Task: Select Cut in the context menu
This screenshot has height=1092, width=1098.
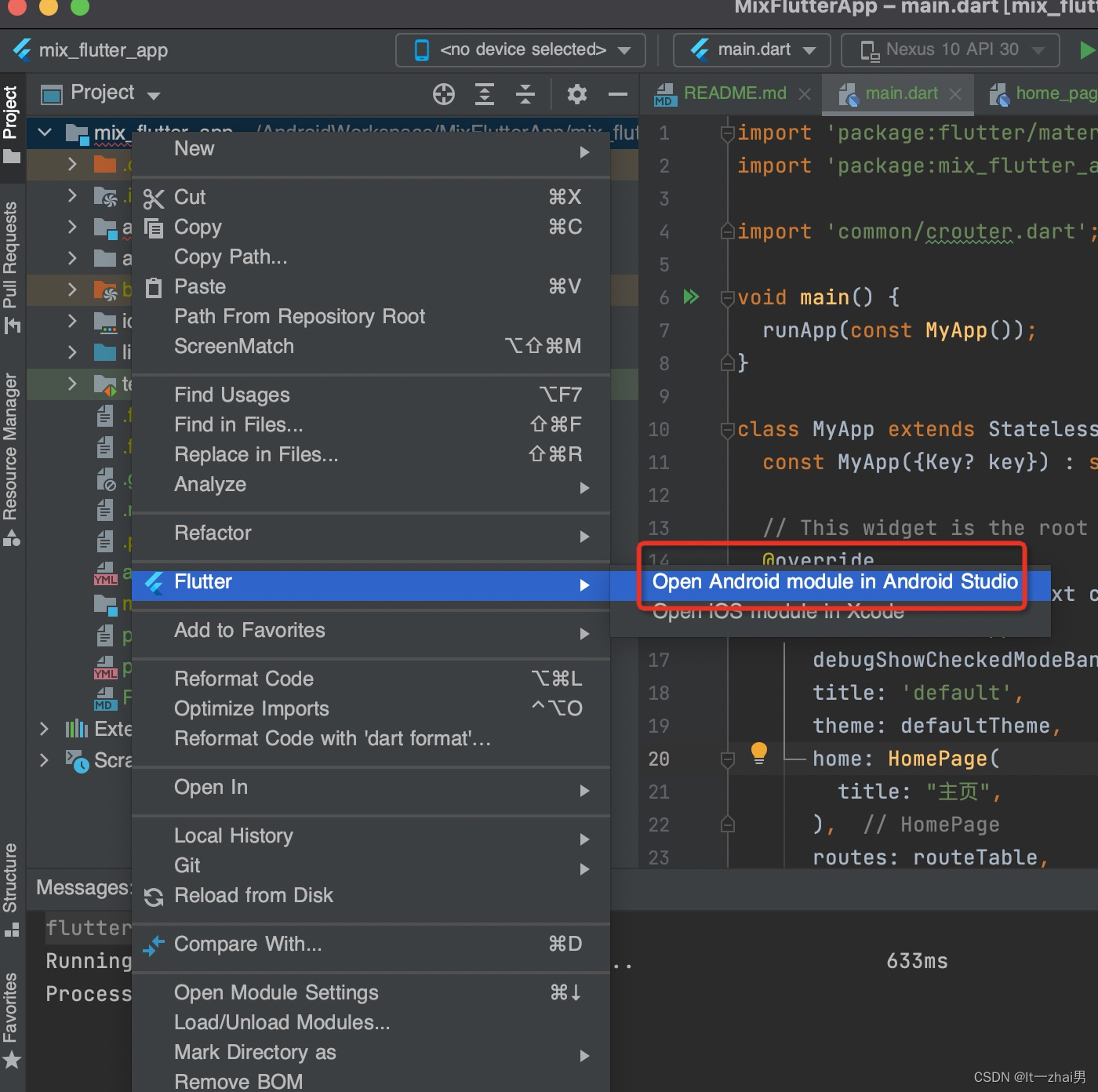Action: click(x=371, y=198)
